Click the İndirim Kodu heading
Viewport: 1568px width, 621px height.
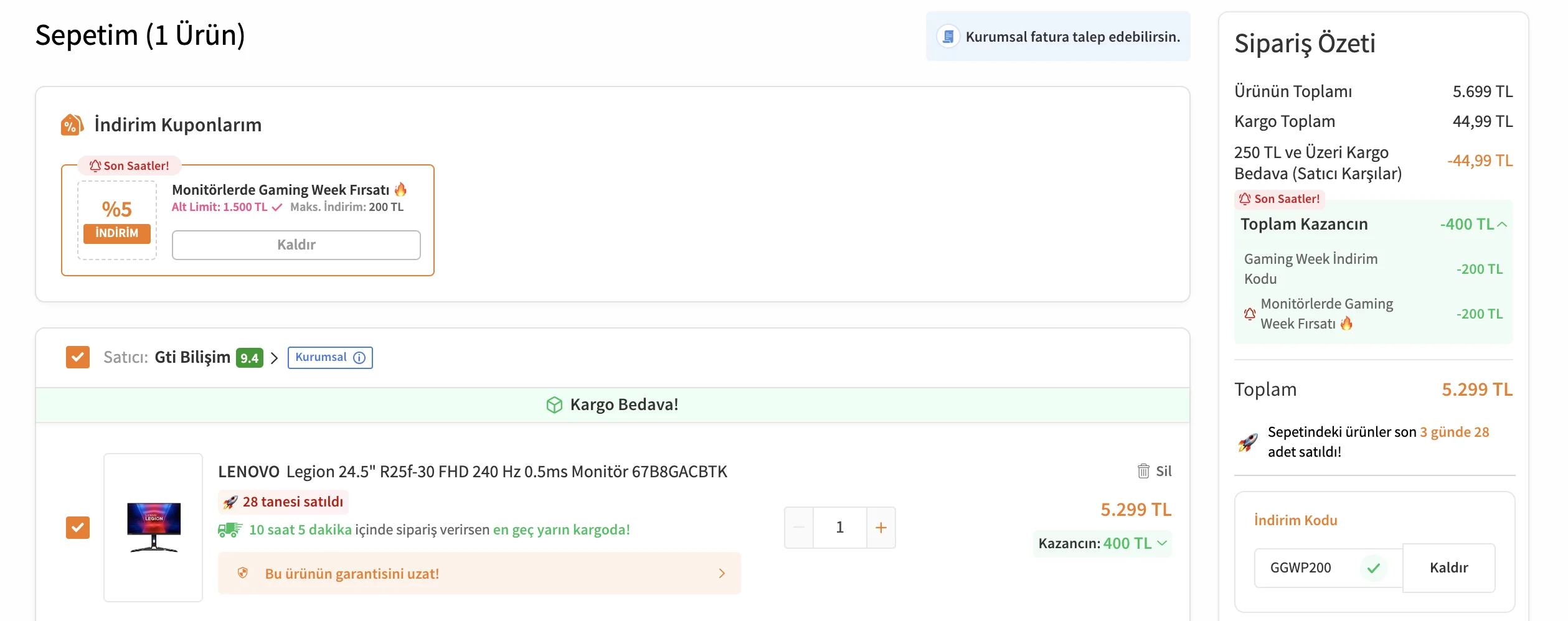pos(1295,520)
